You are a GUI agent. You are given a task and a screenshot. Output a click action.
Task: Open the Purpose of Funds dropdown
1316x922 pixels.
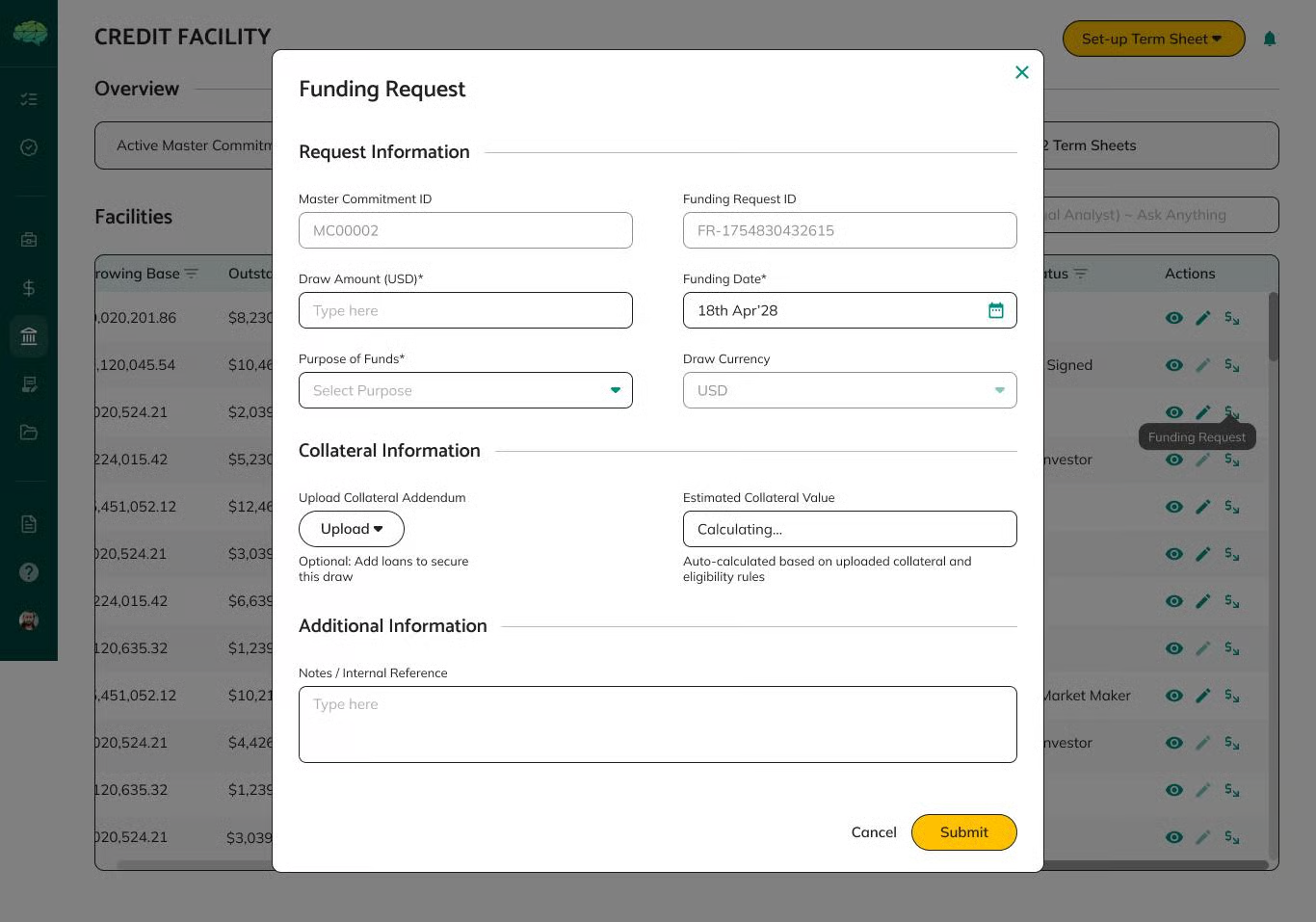click(465, 390)
